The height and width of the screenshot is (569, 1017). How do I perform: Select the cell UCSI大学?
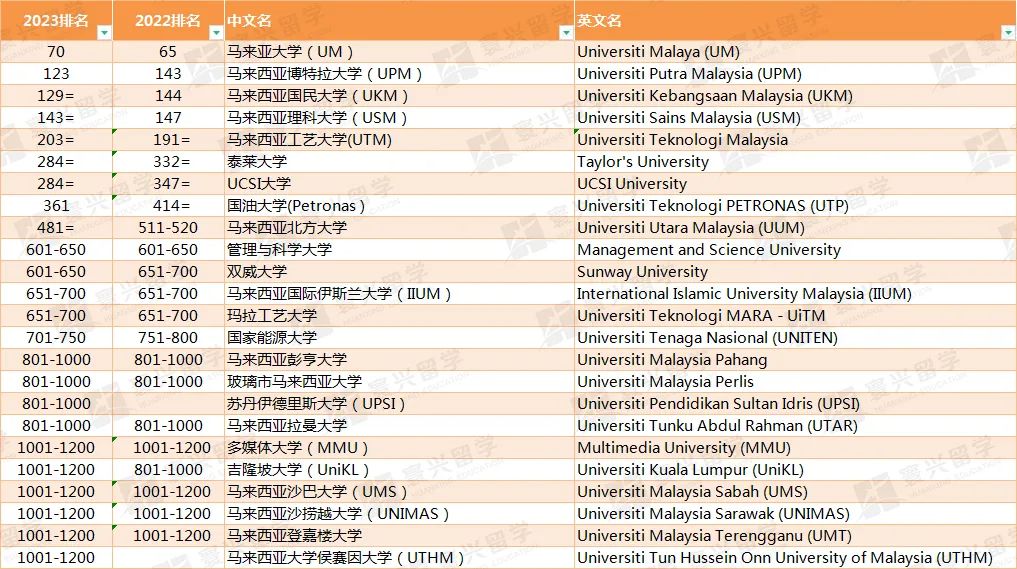(400, 184)
